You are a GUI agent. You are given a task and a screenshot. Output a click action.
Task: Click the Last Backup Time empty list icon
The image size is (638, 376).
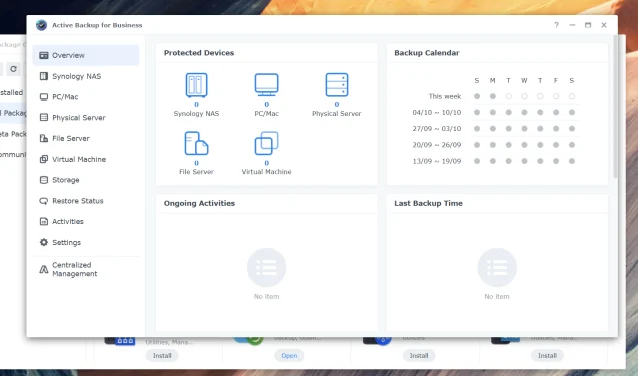click(497, 267)
